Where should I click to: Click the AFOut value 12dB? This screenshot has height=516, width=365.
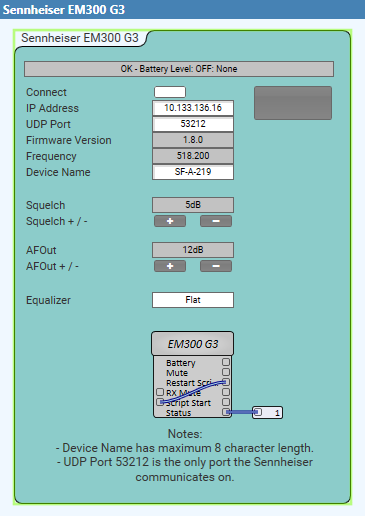pos(193,250)
